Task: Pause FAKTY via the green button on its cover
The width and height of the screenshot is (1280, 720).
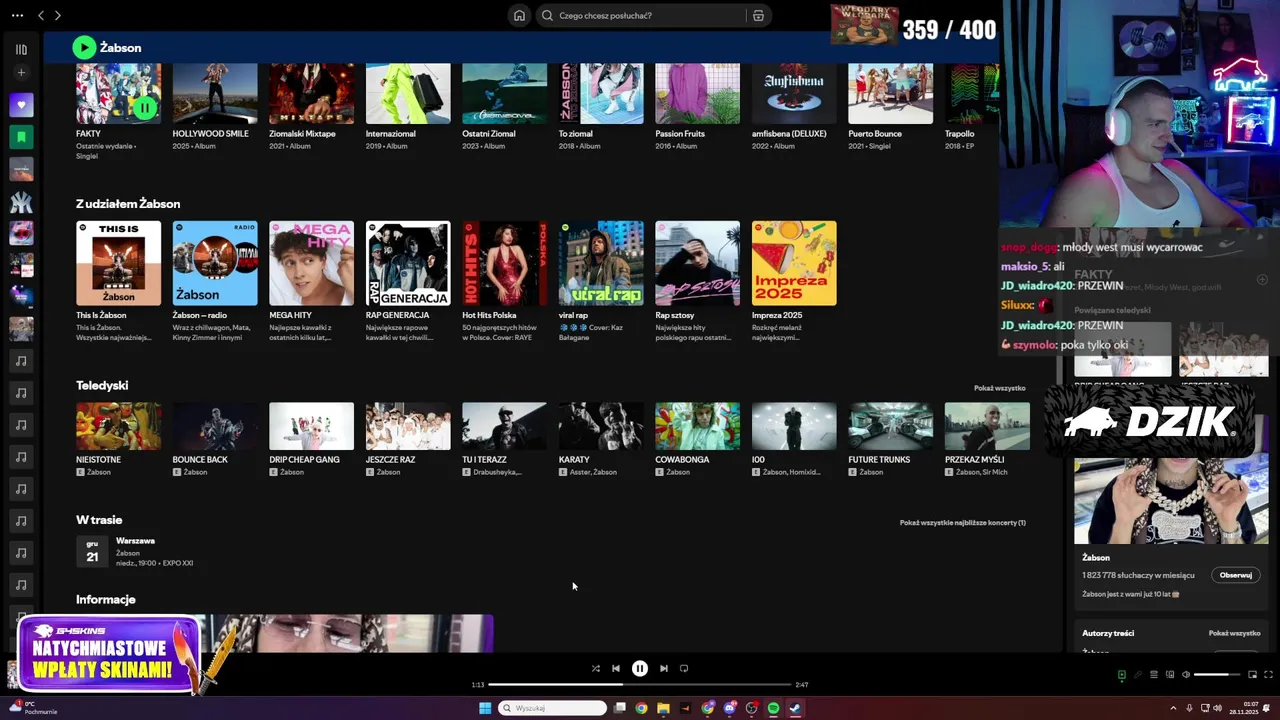Action: (x=145, y=107)
